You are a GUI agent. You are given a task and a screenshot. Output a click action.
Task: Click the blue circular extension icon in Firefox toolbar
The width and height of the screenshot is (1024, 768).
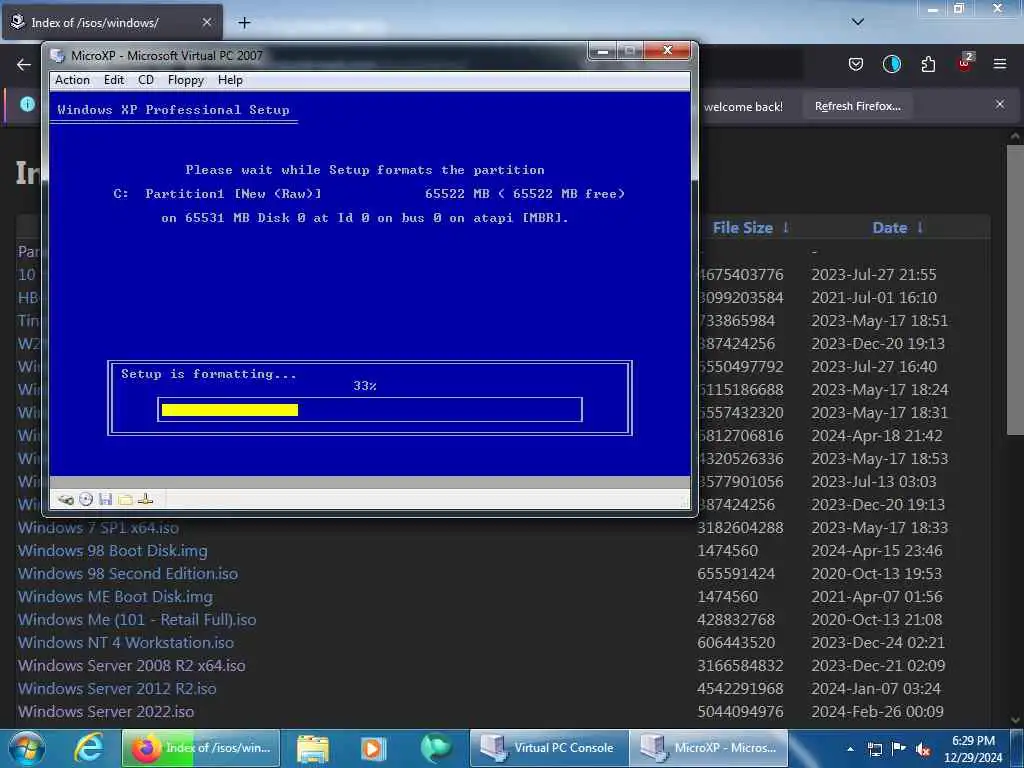point(891,64)
